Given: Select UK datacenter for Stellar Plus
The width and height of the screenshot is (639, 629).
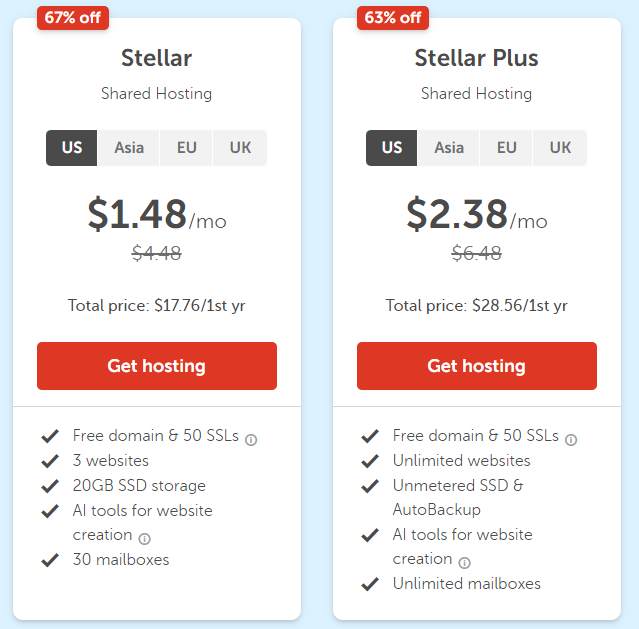Looking at the screenshot, I should tap(560, 148).
